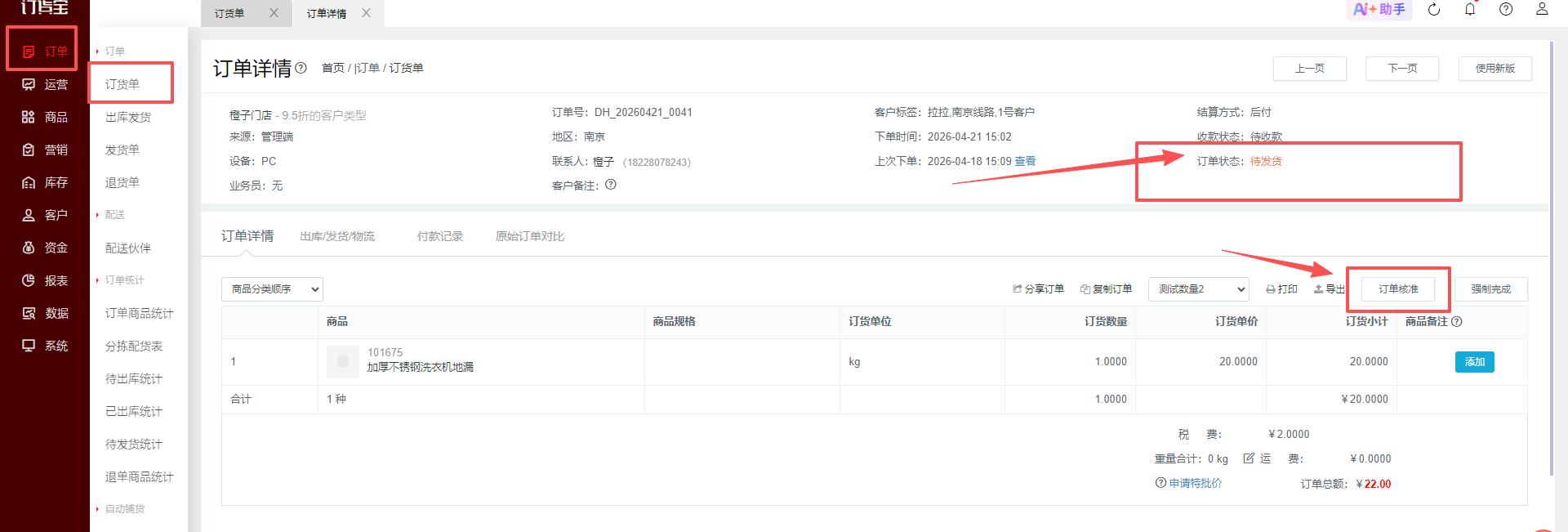Collapse the 订单 group in submenu

[x=110, y=51]
